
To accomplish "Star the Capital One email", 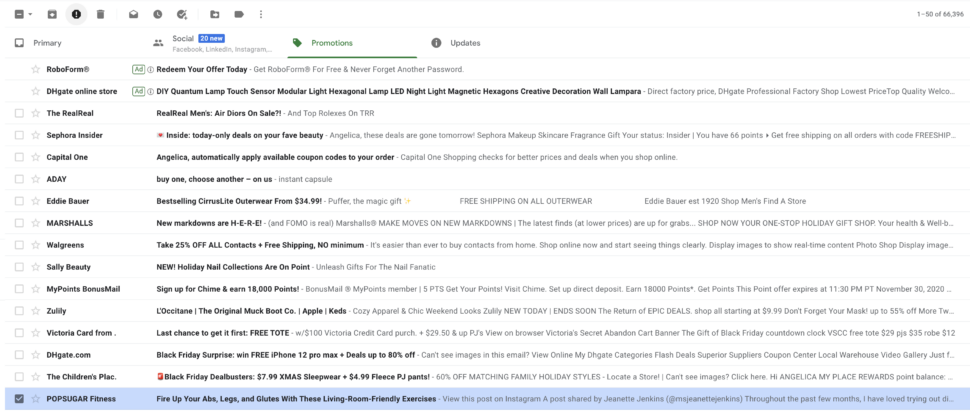I will [36, 157].
